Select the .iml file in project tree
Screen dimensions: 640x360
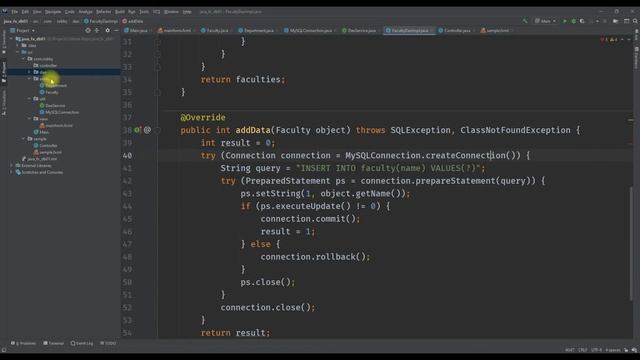[x=39, y=159]
